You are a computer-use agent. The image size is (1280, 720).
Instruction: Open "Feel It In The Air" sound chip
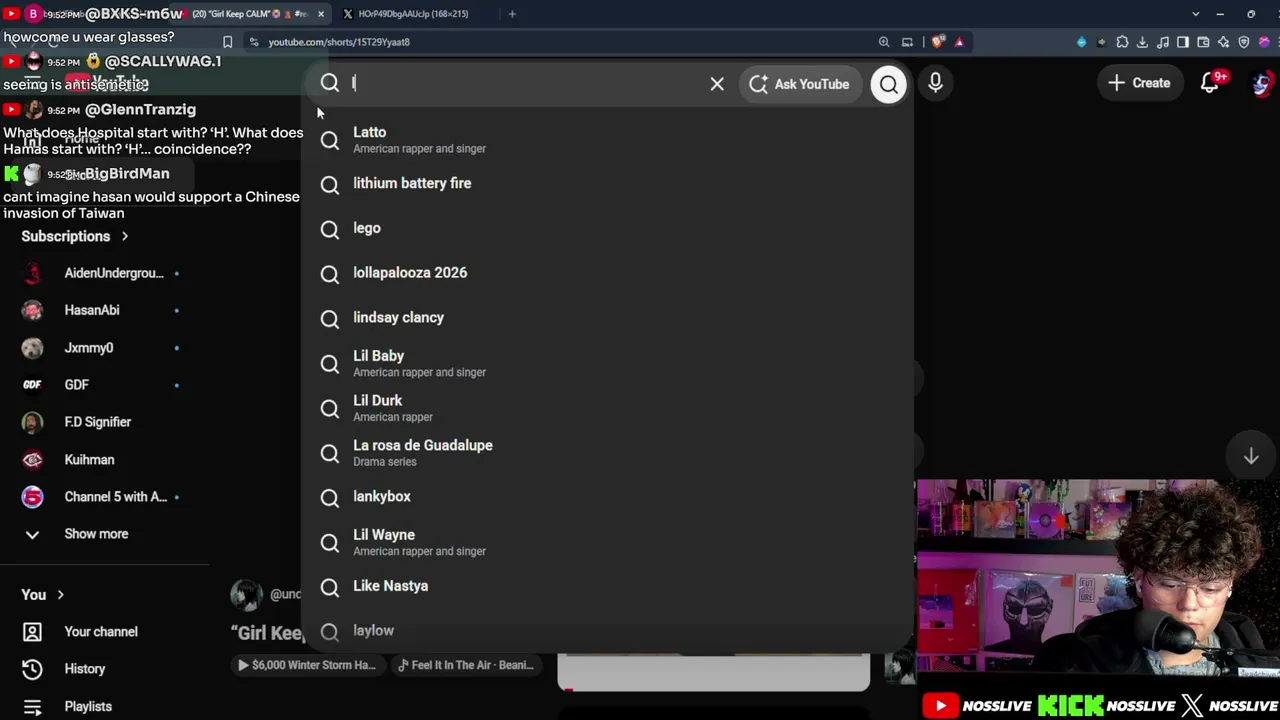tap(466, 665)
